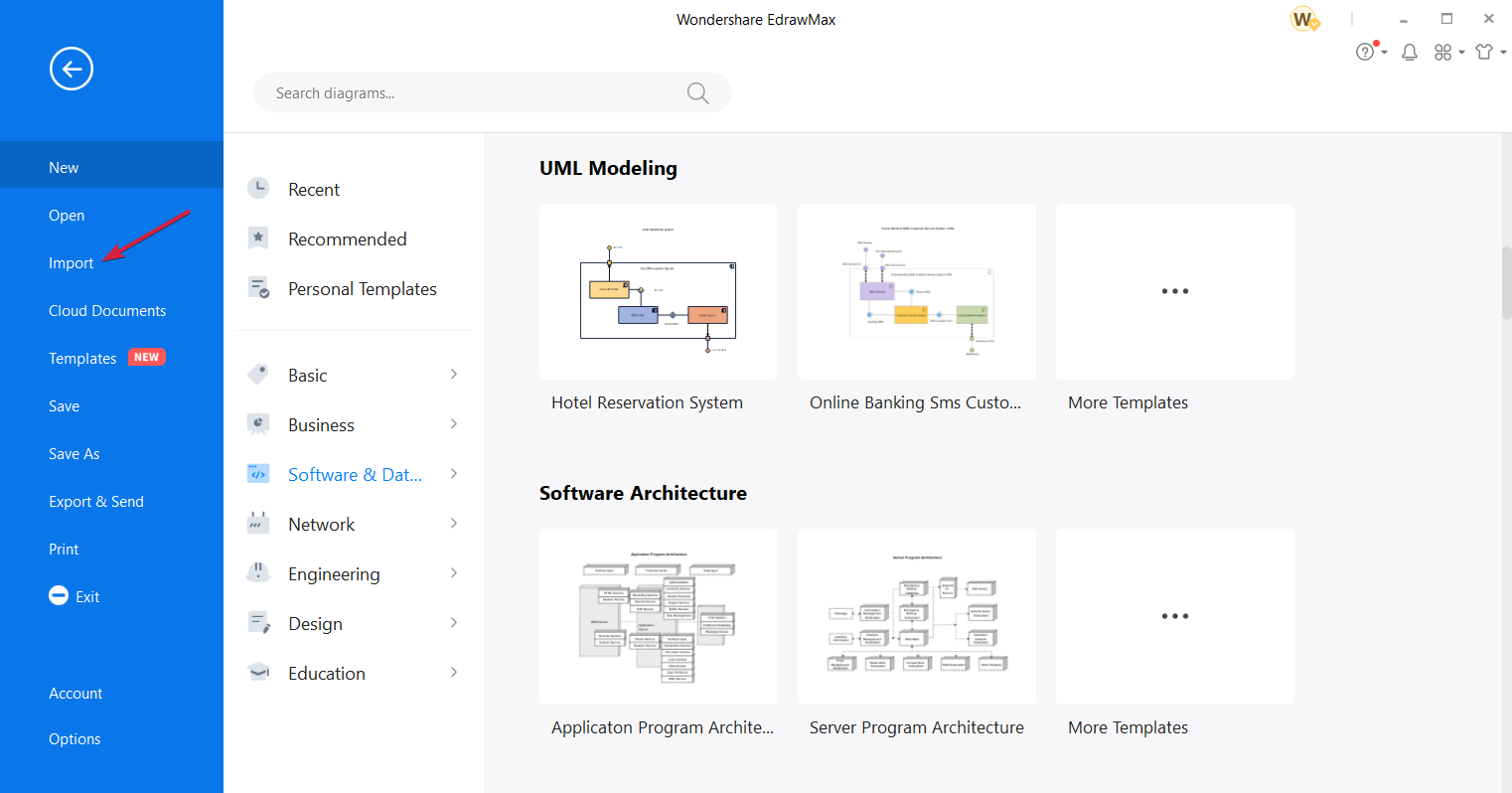Image resolution: width=1512 pixels, height=793 pixels.
Task: Click the Recommended star icon
Action: click(258, 238)
